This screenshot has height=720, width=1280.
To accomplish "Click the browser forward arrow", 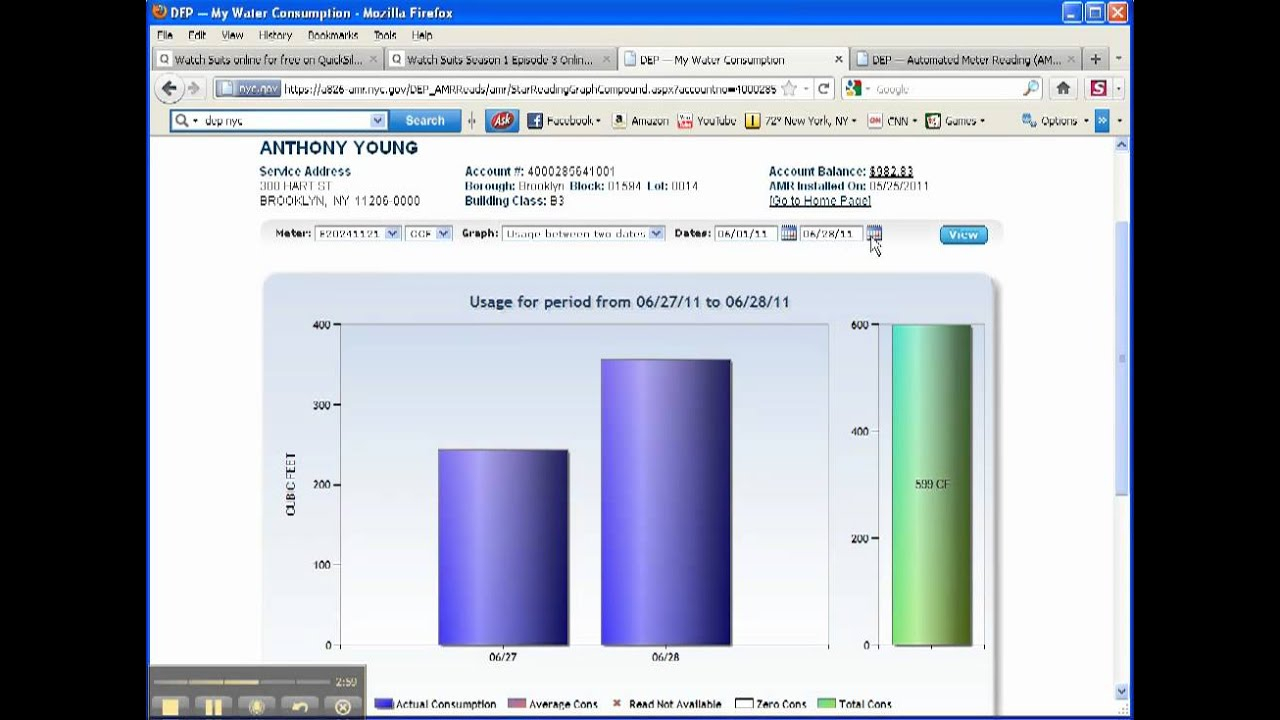I will [194, 89].
